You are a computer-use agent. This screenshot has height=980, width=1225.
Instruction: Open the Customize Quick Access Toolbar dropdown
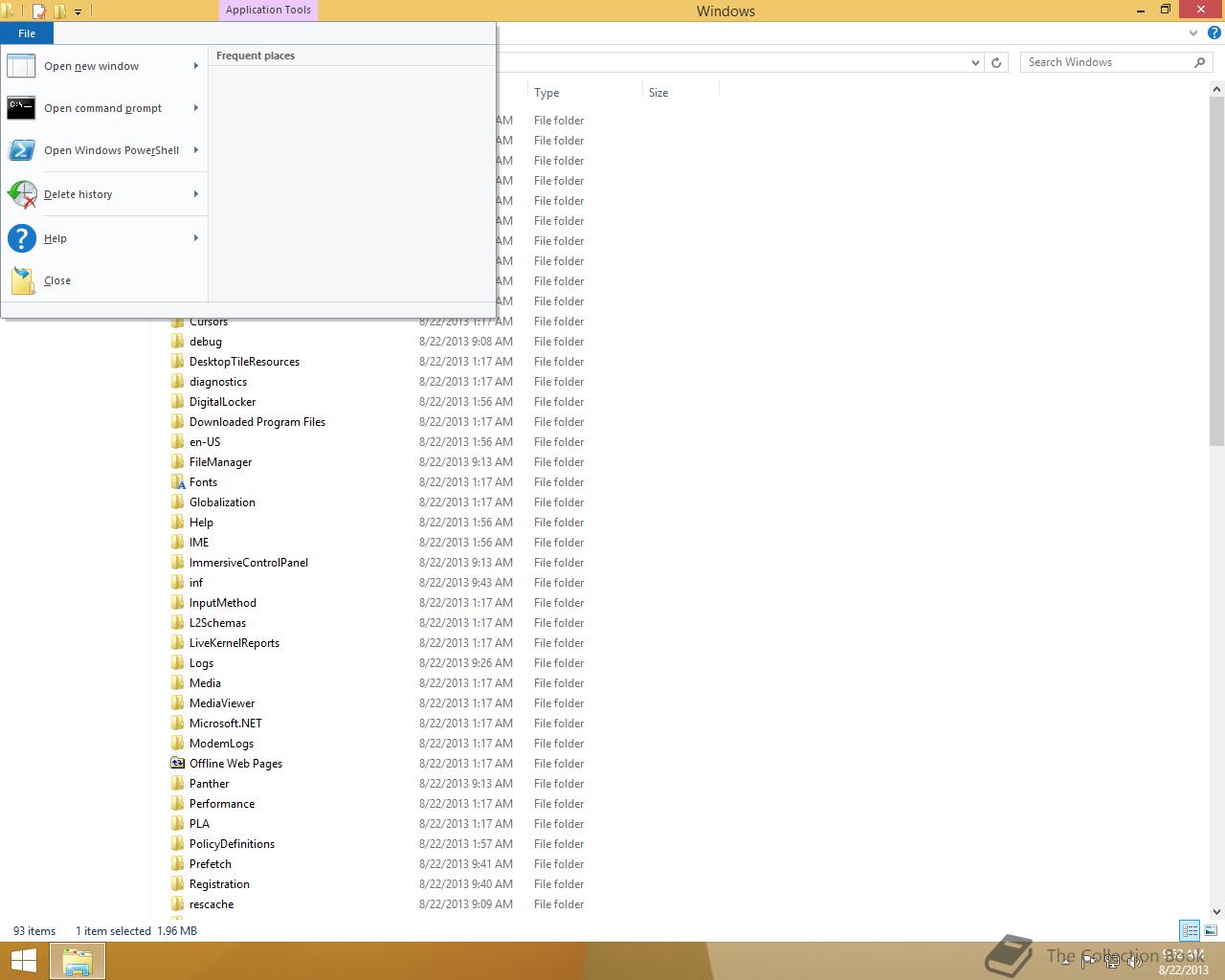pyautogui.click(x=78, y=11)
